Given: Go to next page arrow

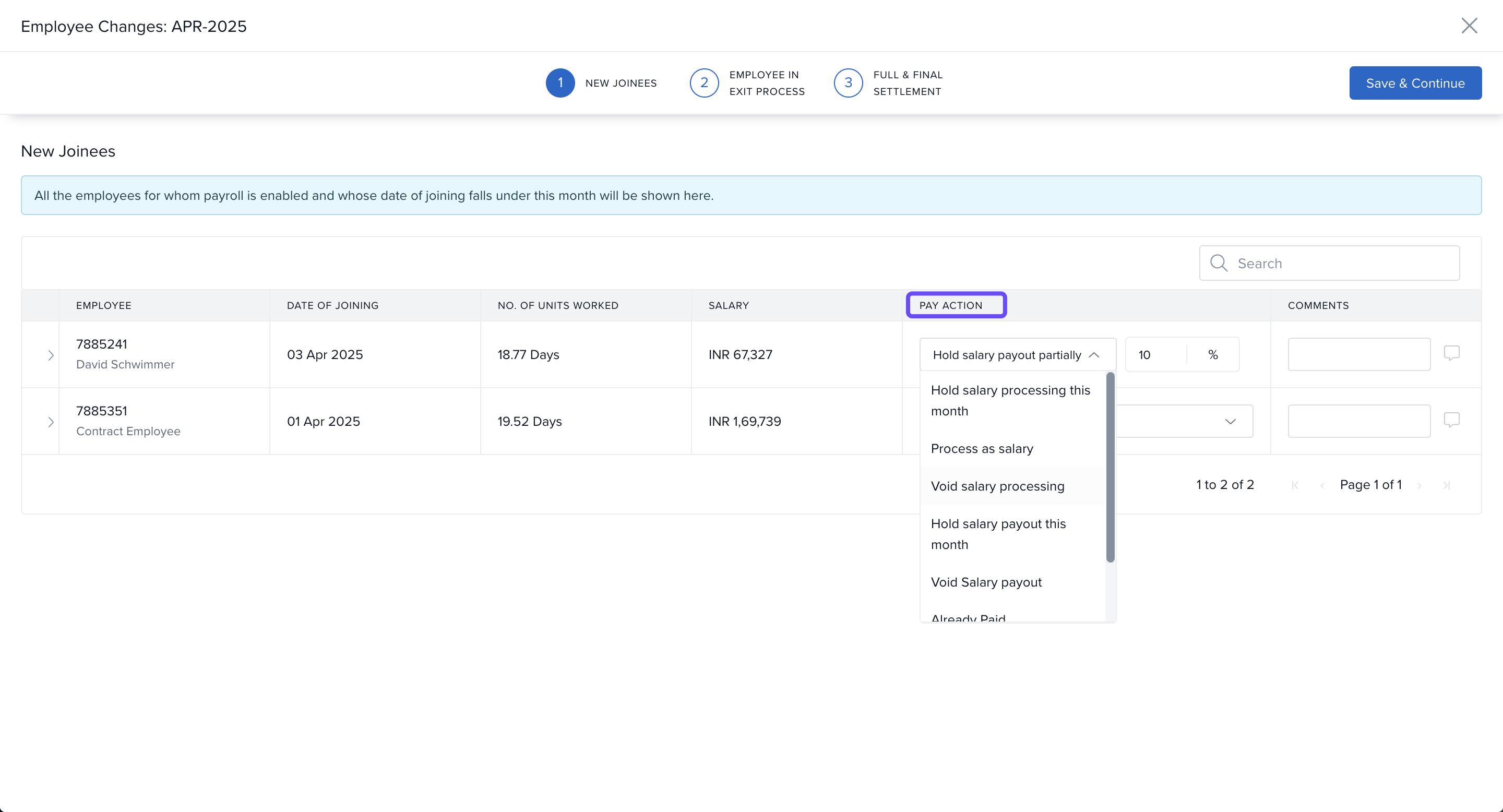Looking at the screenshot, I should coord(1419,485).
